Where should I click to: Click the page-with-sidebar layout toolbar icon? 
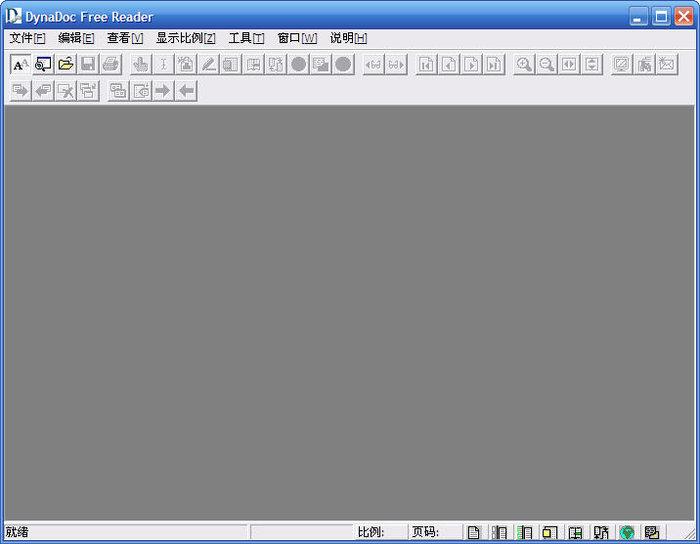pyautogui.click(x=231, y=65)
